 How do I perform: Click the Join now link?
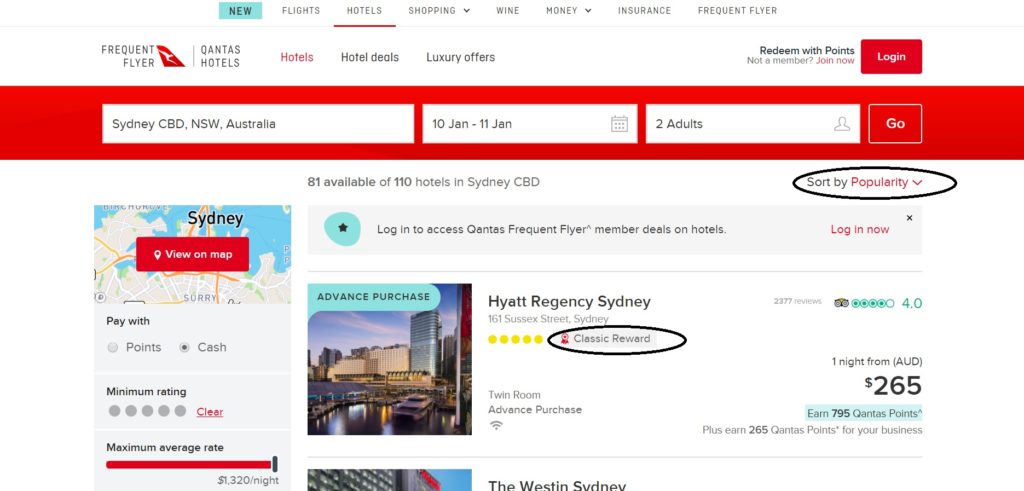pos(835,61)
